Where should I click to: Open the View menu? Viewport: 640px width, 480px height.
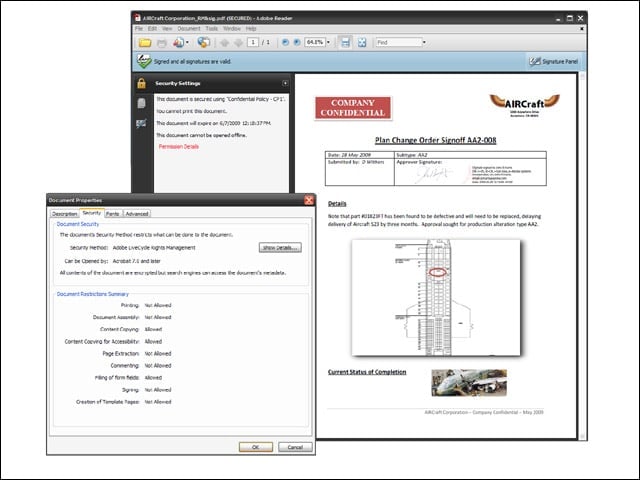pyautogui.click(x=167, y=29)
